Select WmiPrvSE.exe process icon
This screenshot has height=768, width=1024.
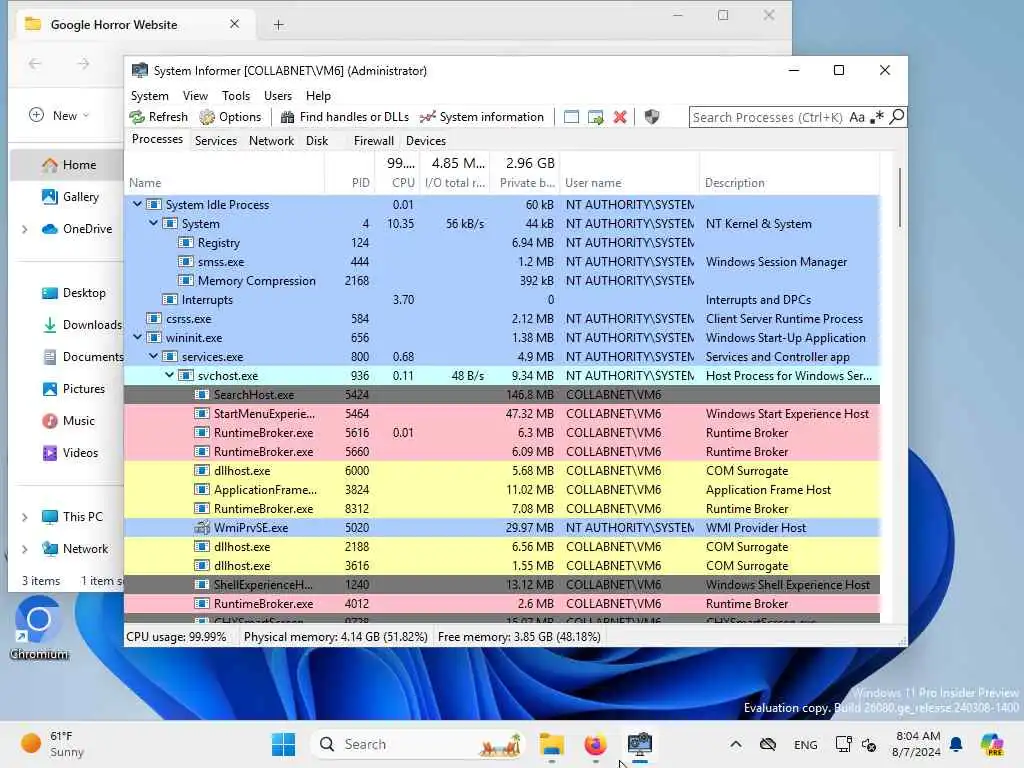(x=202, y=528)
